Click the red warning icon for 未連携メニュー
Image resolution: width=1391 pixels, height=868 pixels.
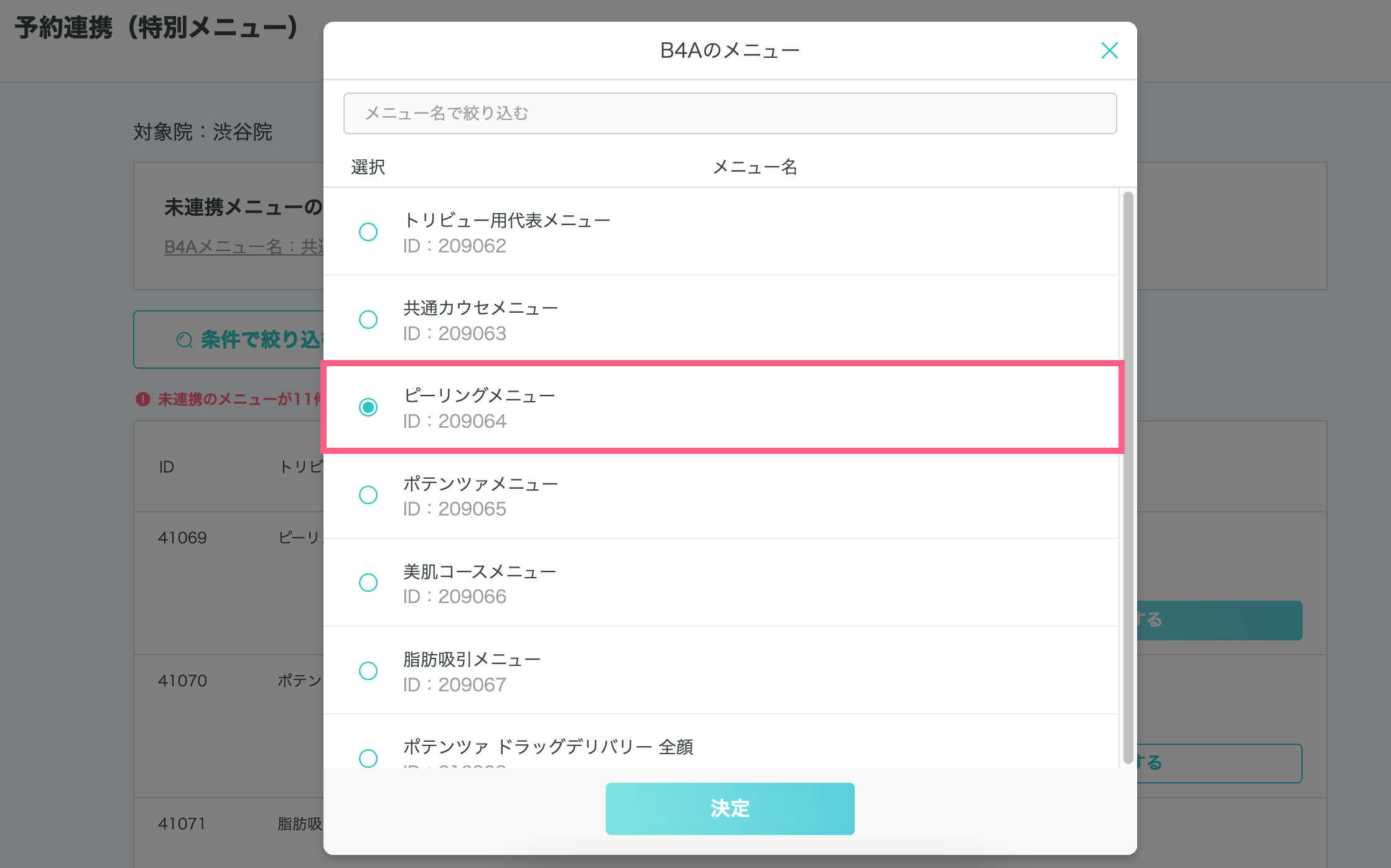tap(143, 399)
